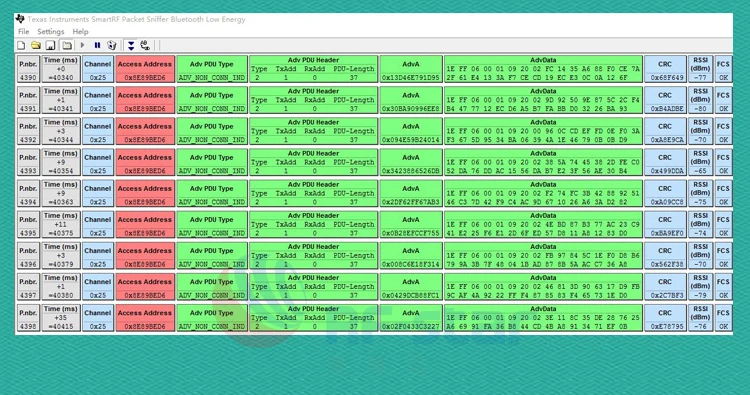Click AdvA address 0x30BA90996EE8
This screenshot has height=395, width=750.
[x=410, y=109]
